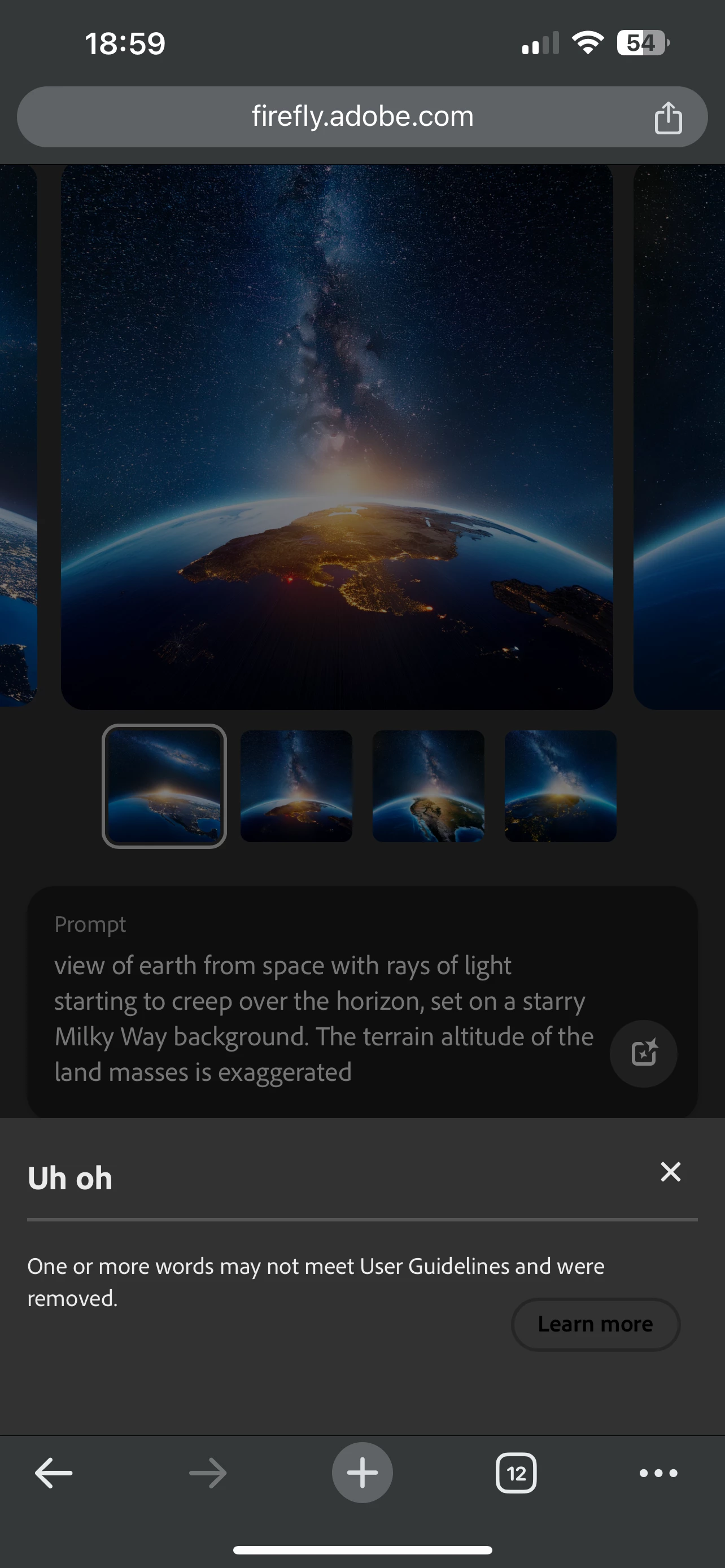This screenshot has height=1568, width=725.
Task: Tap the partially visible next image on right
Action: coord(679,436)
